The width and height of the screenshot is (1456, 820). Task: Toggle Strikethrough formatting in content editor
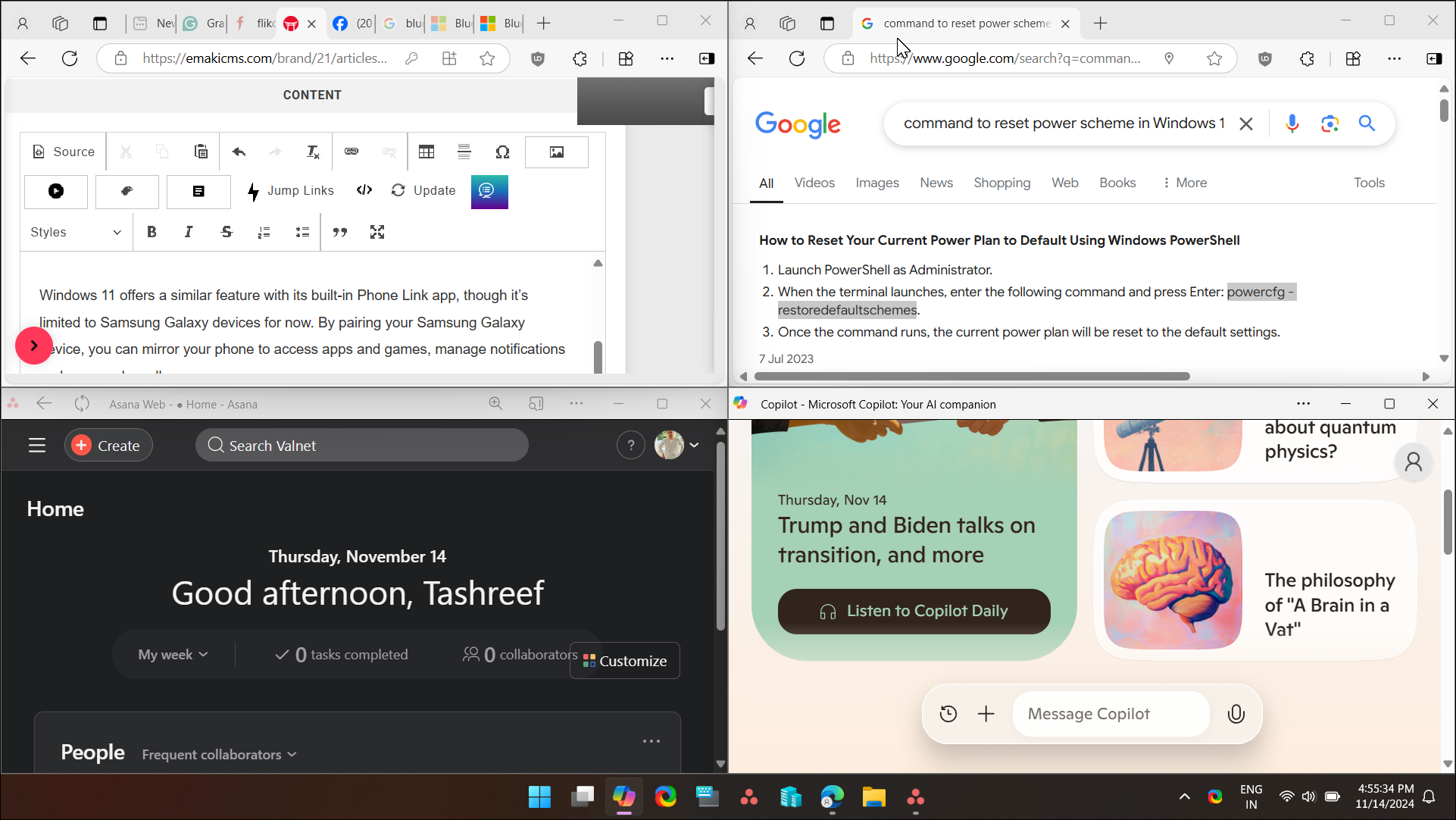click(x=227, y=232)
